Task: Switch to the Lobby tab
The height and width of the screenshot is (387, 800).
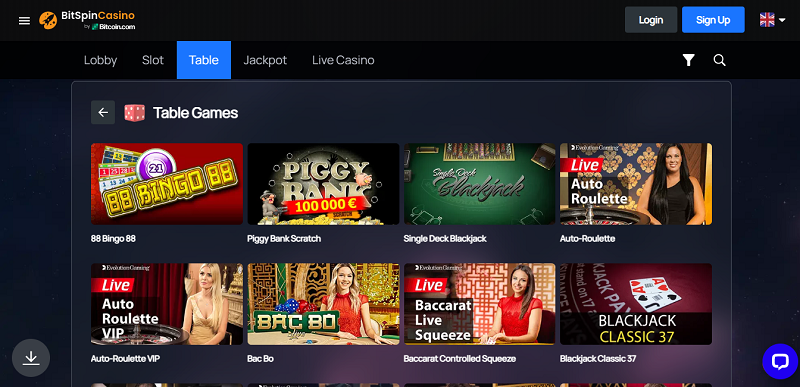Action: pos(101,60)
